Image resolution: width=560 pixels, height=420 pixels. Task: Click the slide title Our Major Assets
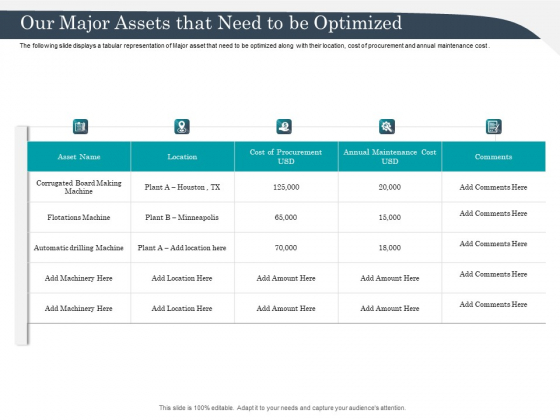point(211,23)
